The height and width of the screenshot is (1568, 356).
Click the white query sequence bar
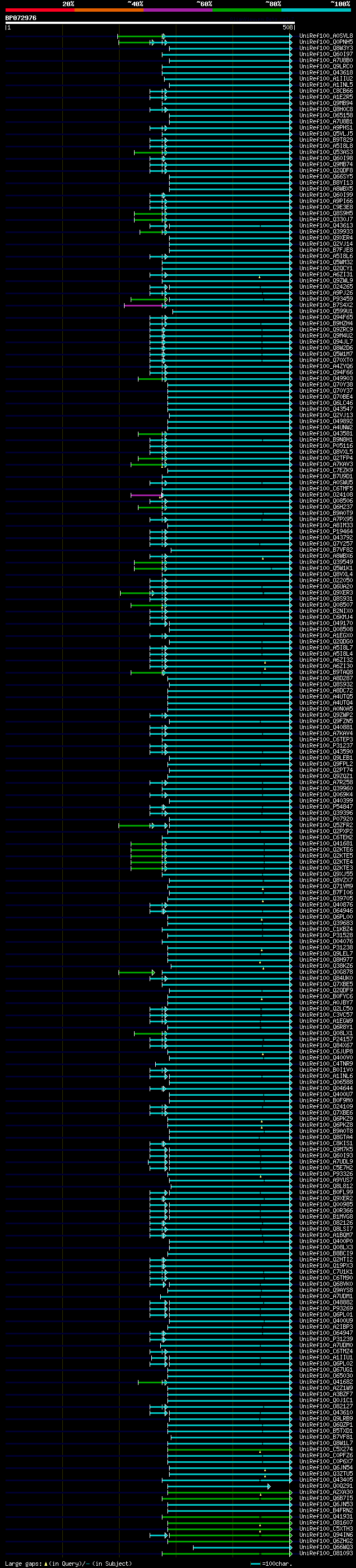(x=150, y=23)
